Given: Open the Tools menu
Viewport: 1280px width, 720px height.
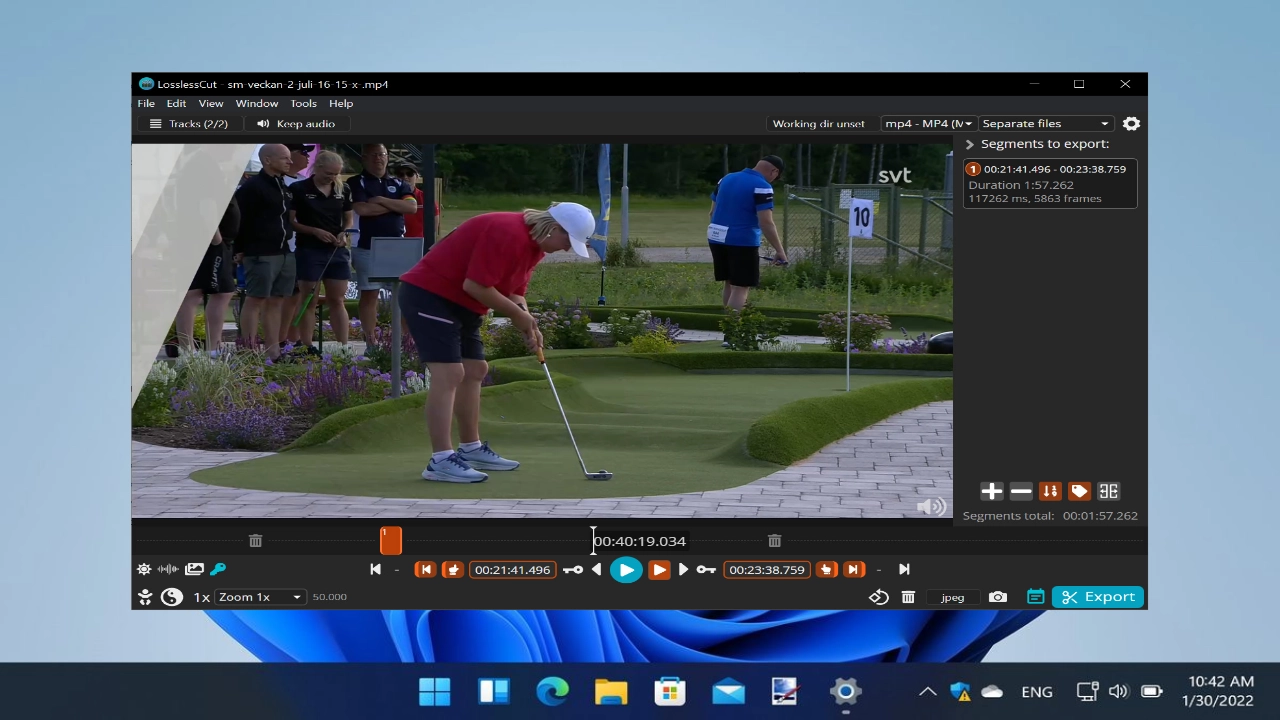Looking at the screenshot, I should 303,103.
